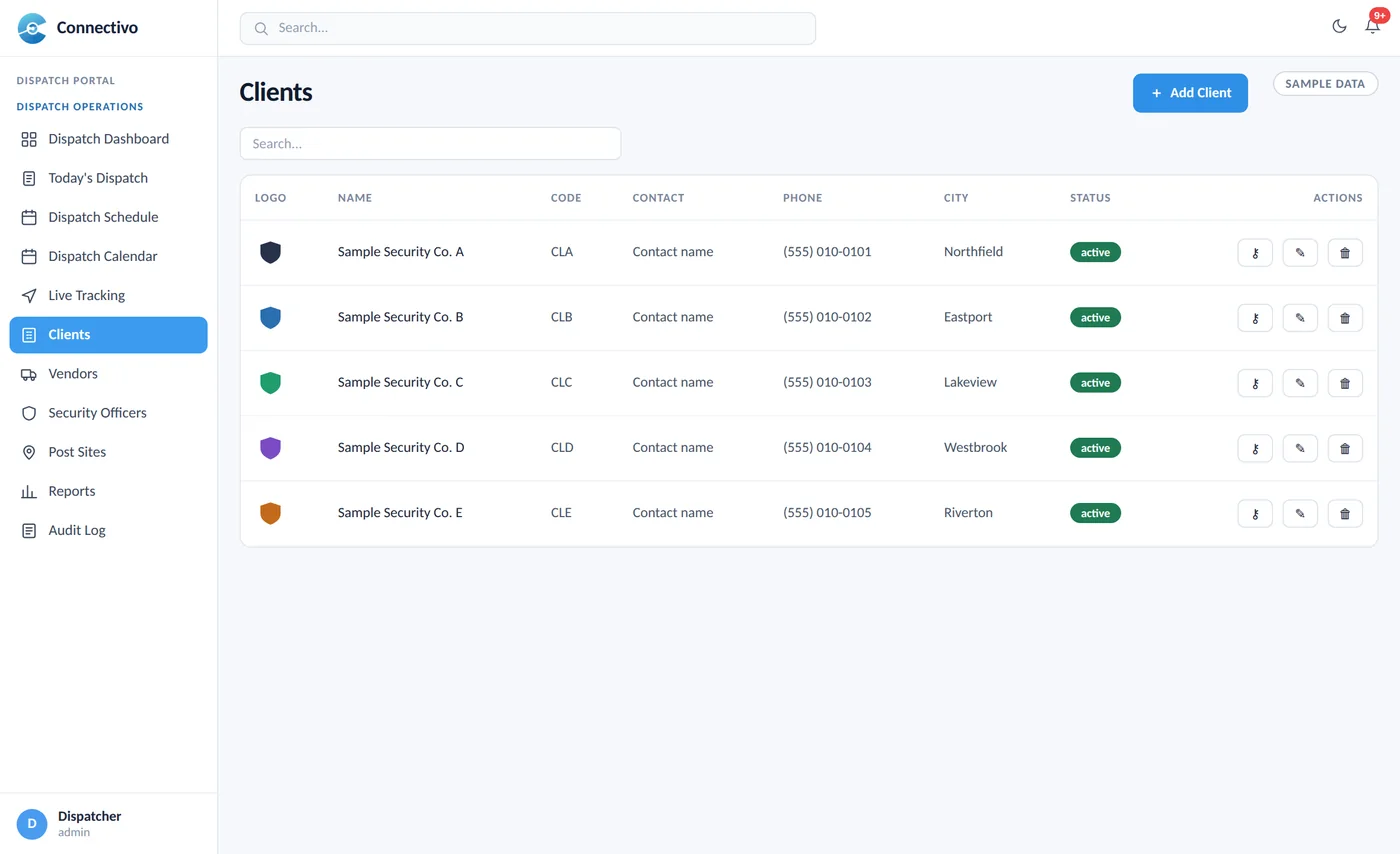Open Reports in sidebar
The width and height of the screenshot is (1400, 854).
click(108, 491)
